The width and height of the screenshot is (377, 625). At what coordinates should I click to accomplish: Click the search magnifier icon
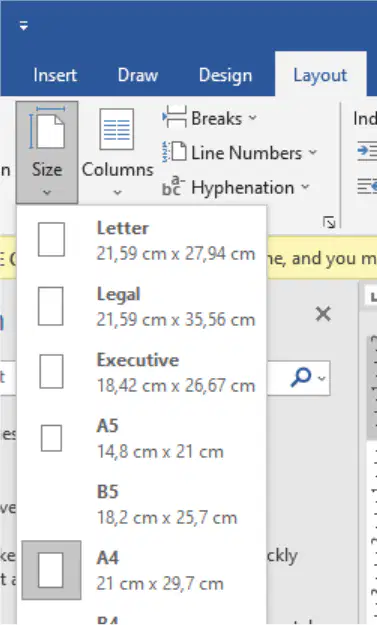pos(300,377)
